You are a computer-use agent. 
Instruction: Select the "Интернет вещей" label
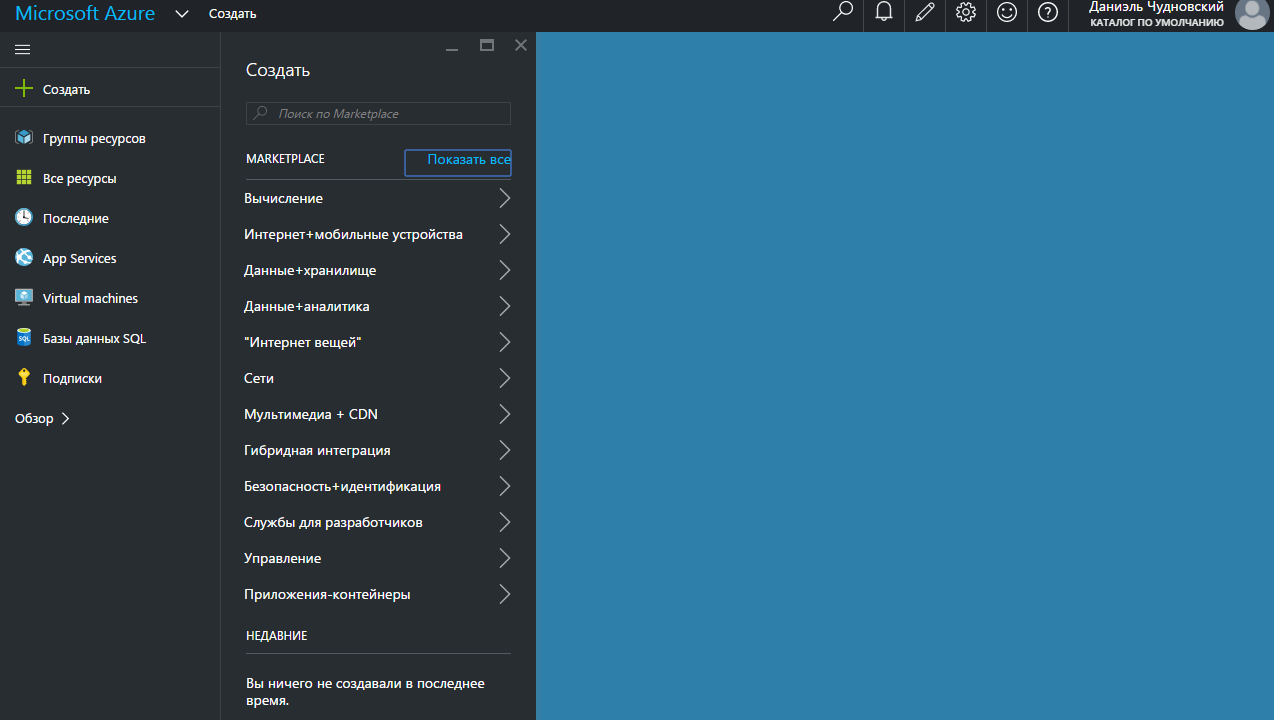302,342
